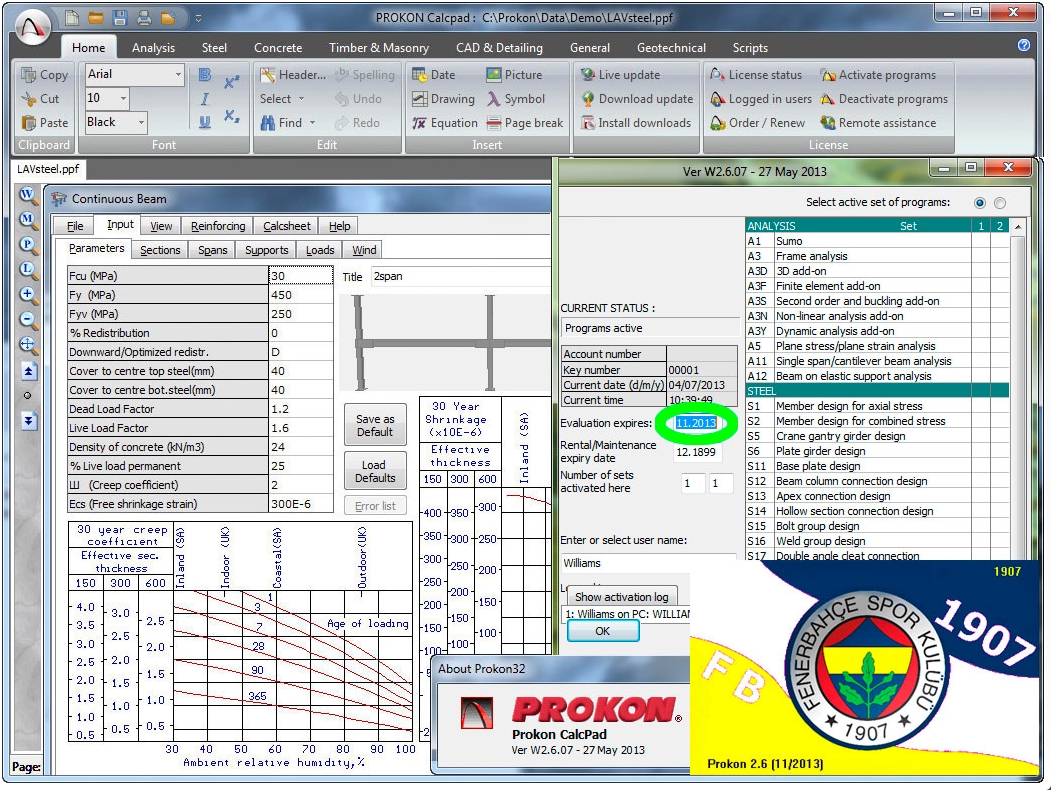Image resolution: width=1051 pixels, height=790 pixels.
Task: Click OK in the license dialog
Action: pyautogui.click(x=603, y=631)
